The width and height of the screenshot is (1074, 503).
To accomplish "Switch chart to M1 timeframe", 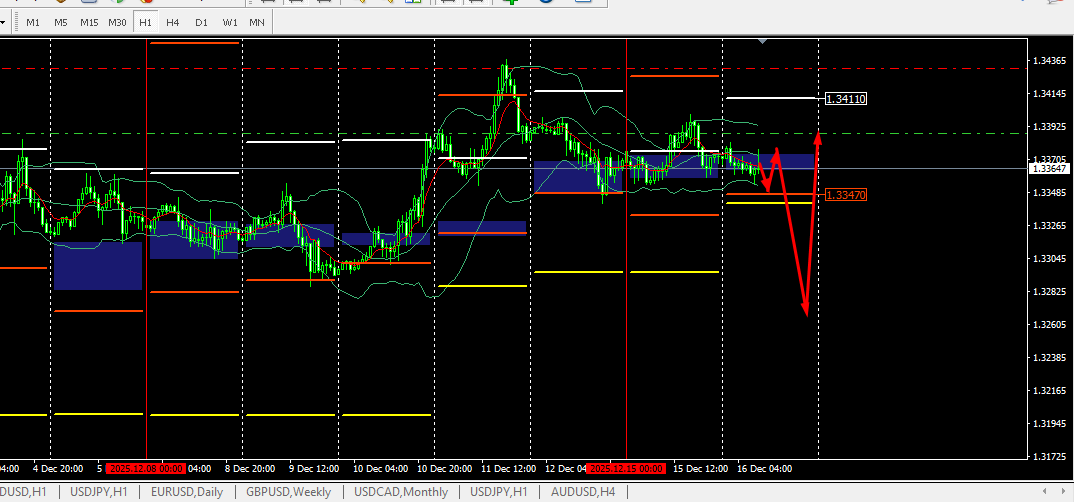I will 33,23.
